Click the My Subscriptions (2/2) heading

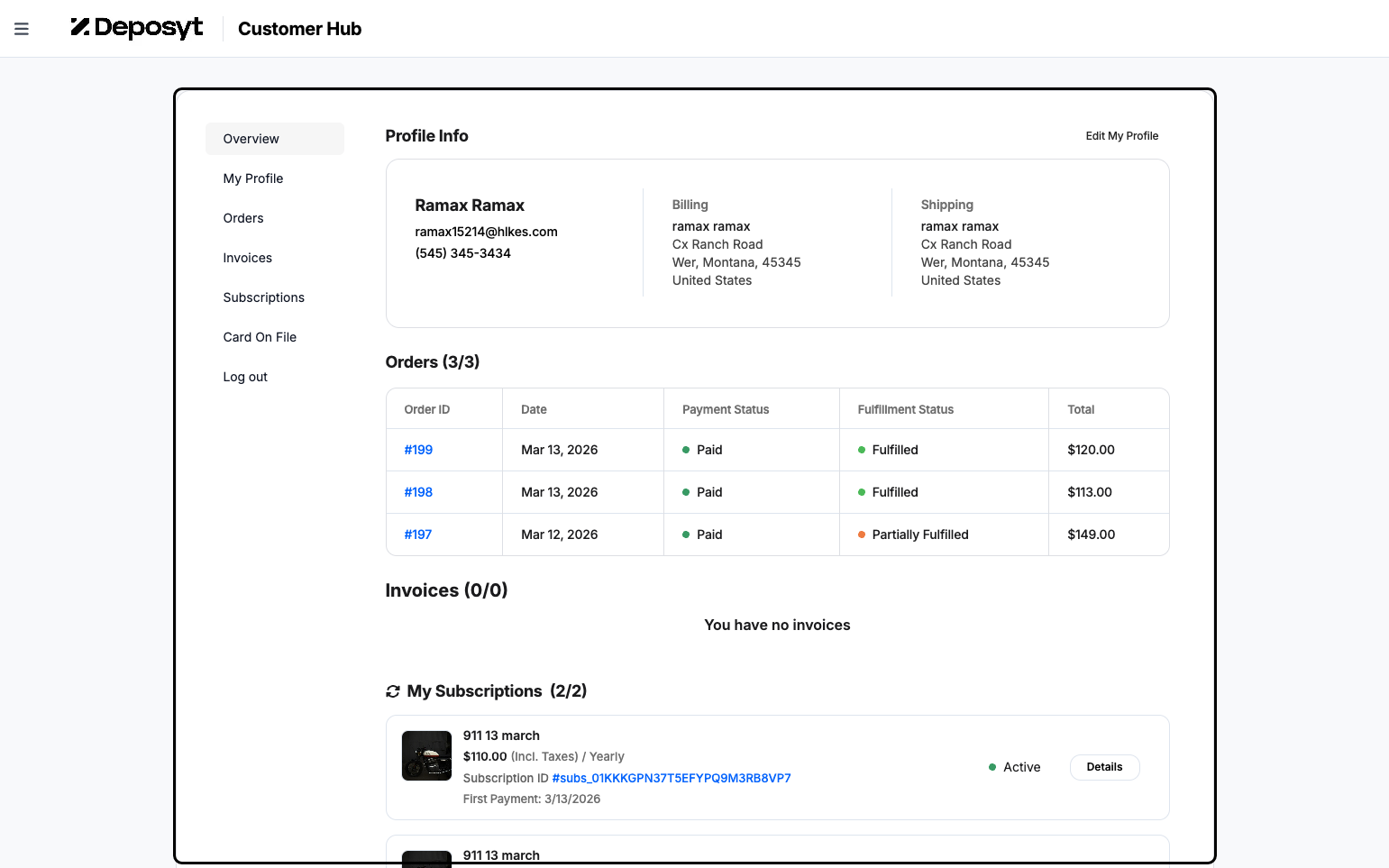pos(497,691)
